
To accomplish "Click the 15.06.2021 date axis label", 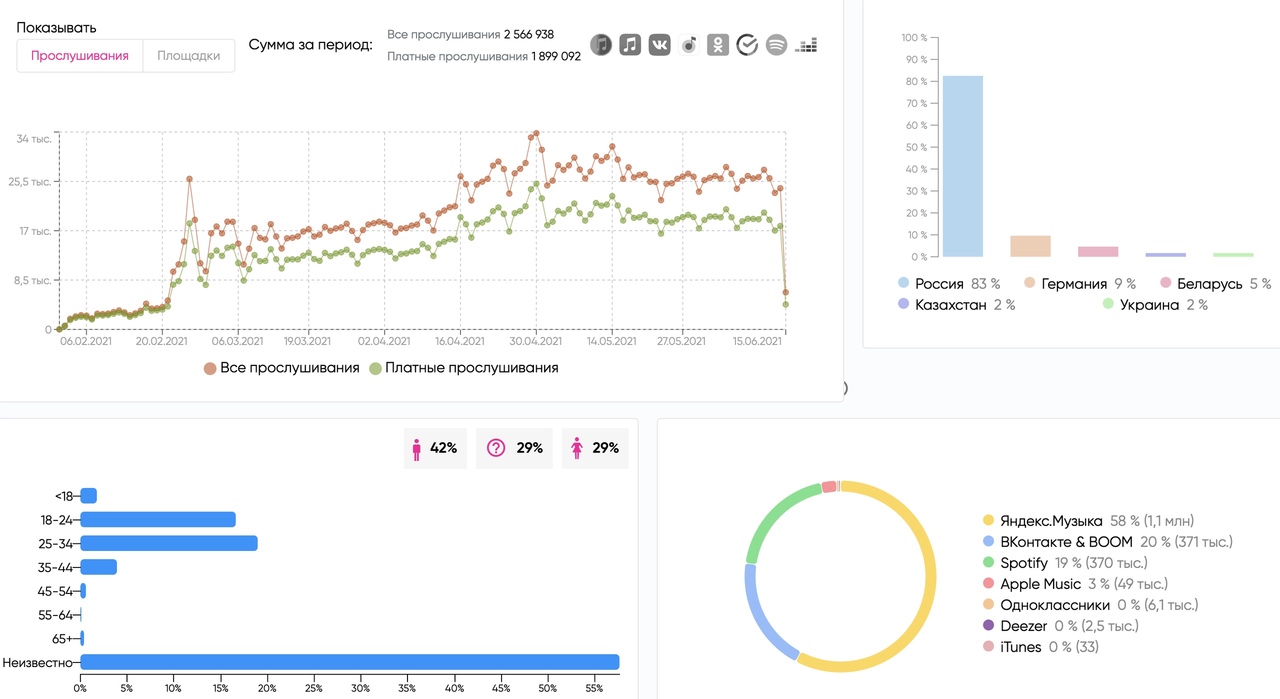I will (x=757, y=341).
